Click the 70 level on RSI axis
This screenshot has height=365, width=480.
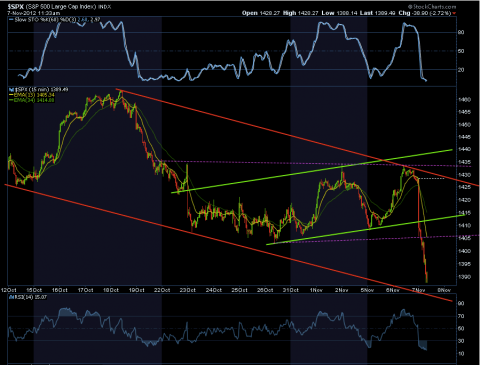click(x=461, y=316)
